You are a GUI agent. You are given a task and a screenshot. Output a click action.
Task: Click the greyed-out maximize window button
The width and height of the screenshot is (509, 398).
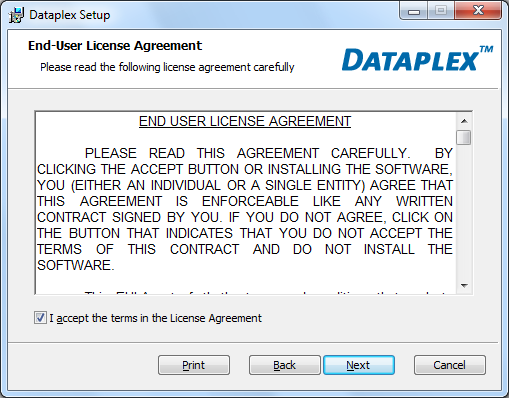pyautogui.click(x=441, y=11)
